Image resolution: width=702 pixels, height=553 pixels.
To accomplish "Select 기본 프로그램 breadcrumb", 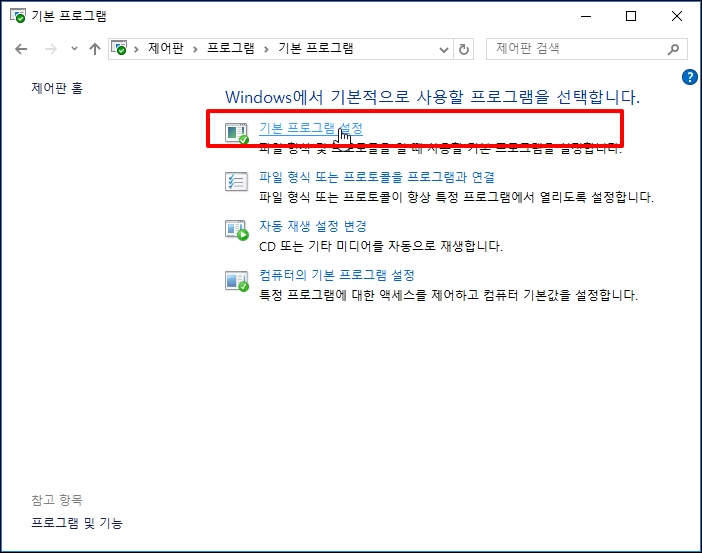I will tap(316, 48).
